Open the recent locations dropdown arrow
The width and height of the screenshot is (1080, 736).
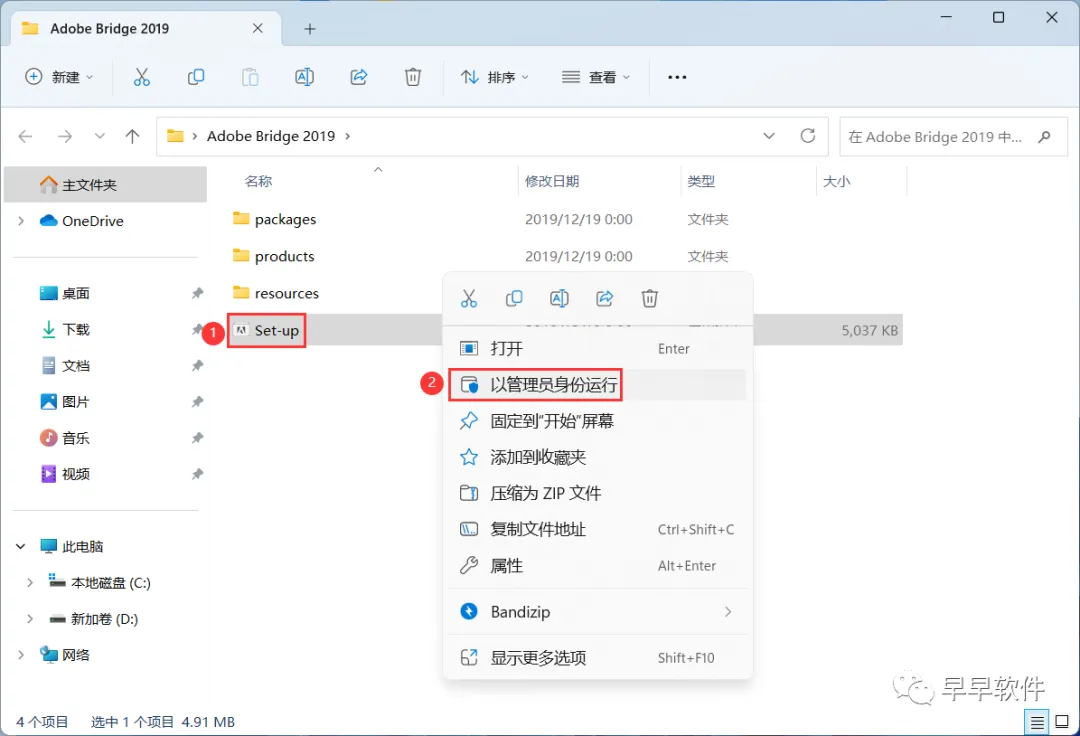point(100,136)
